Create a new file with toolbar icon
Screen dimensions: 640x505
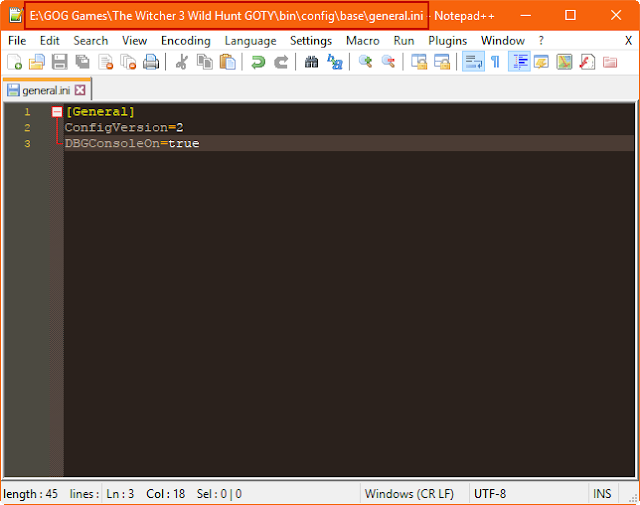pyautogui.click(x=15, y=62)
